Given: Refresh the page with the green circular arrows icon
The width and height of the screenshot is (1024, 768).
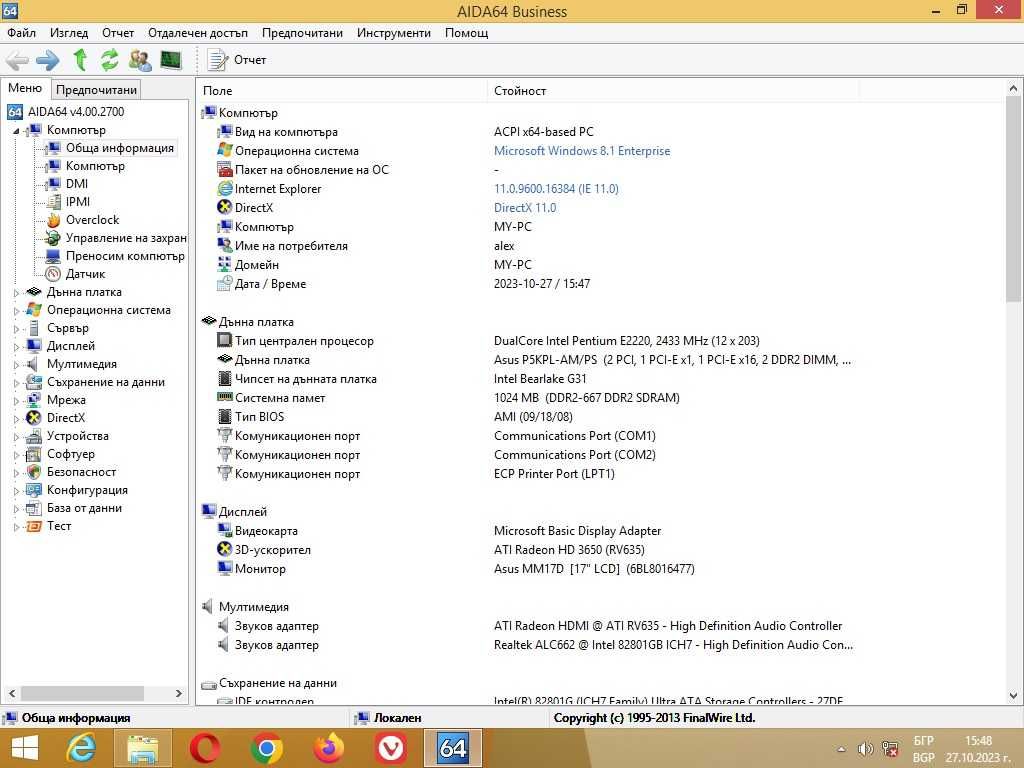Looking at the screenshot, I should coord(109,60).
